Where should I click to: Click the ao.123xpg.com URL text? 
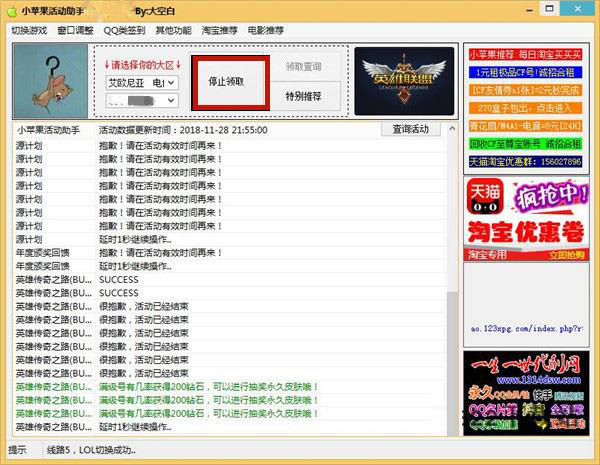pos(527,329)
